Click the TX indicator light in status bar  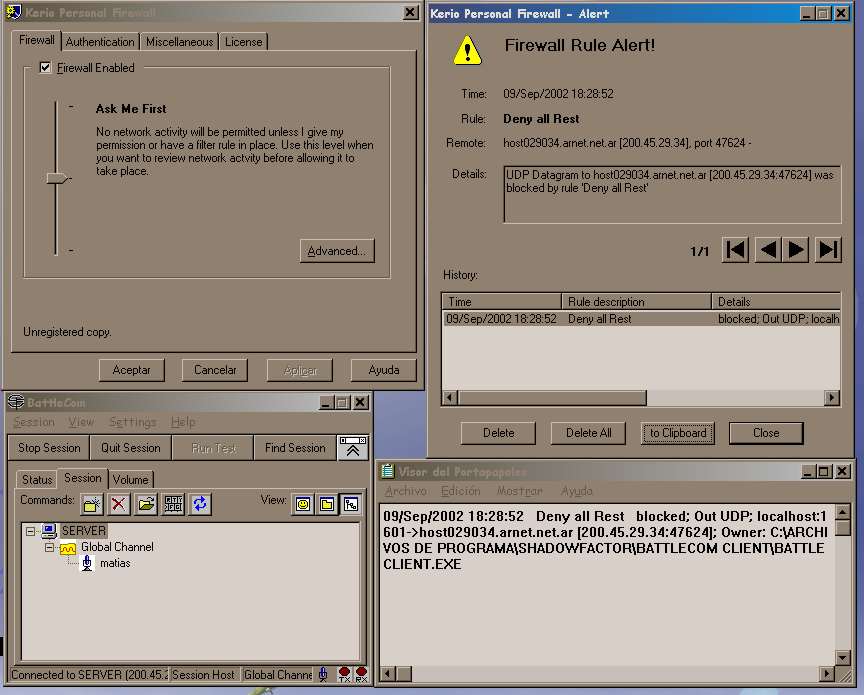click(x=344, y=674)
